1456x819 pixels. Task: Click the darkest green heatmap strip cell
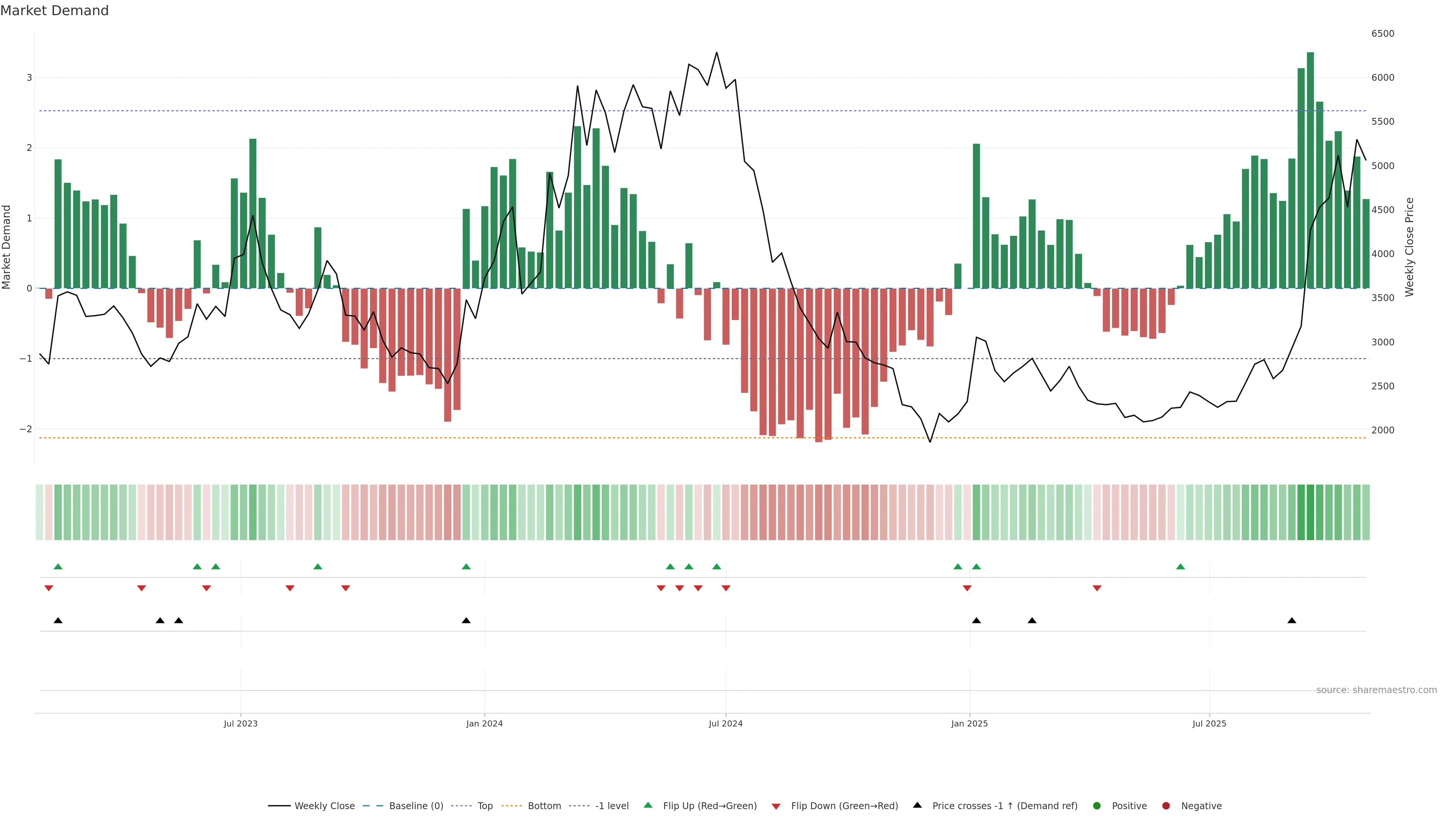point(1310,512)
